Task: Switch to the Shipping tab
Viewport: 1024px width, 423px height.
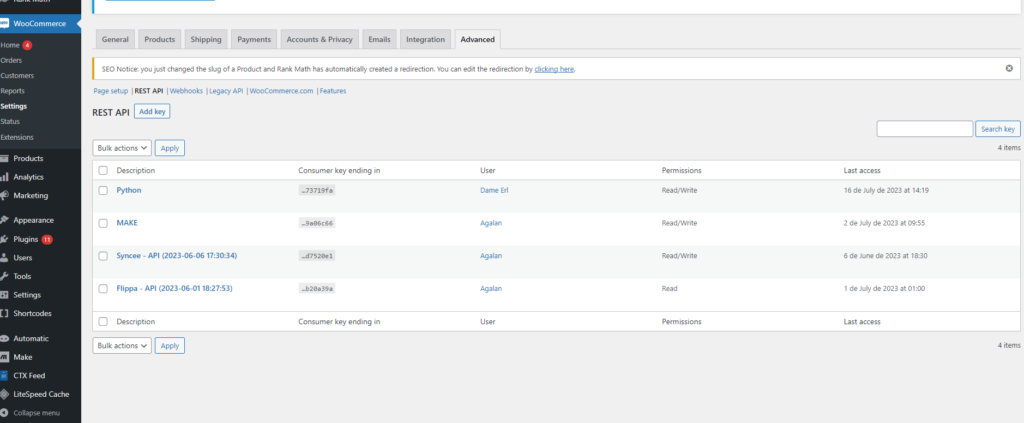Action: click(206, 39)
